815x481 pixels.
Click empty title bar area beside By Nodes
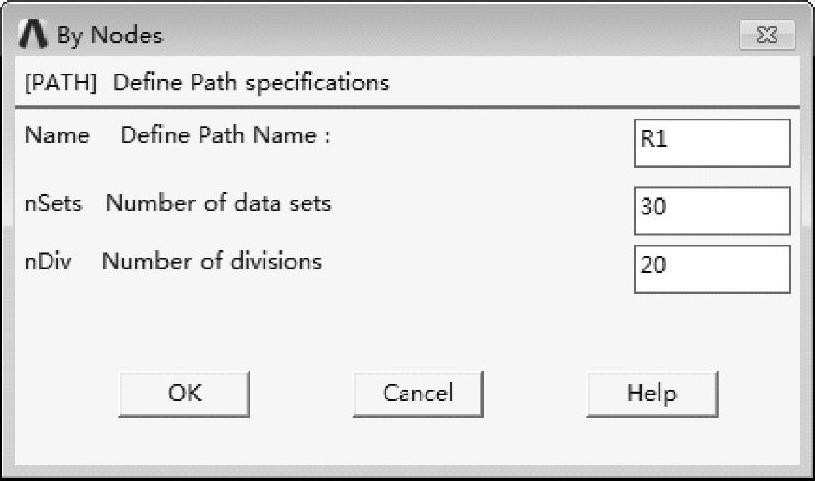coord(450,37)
